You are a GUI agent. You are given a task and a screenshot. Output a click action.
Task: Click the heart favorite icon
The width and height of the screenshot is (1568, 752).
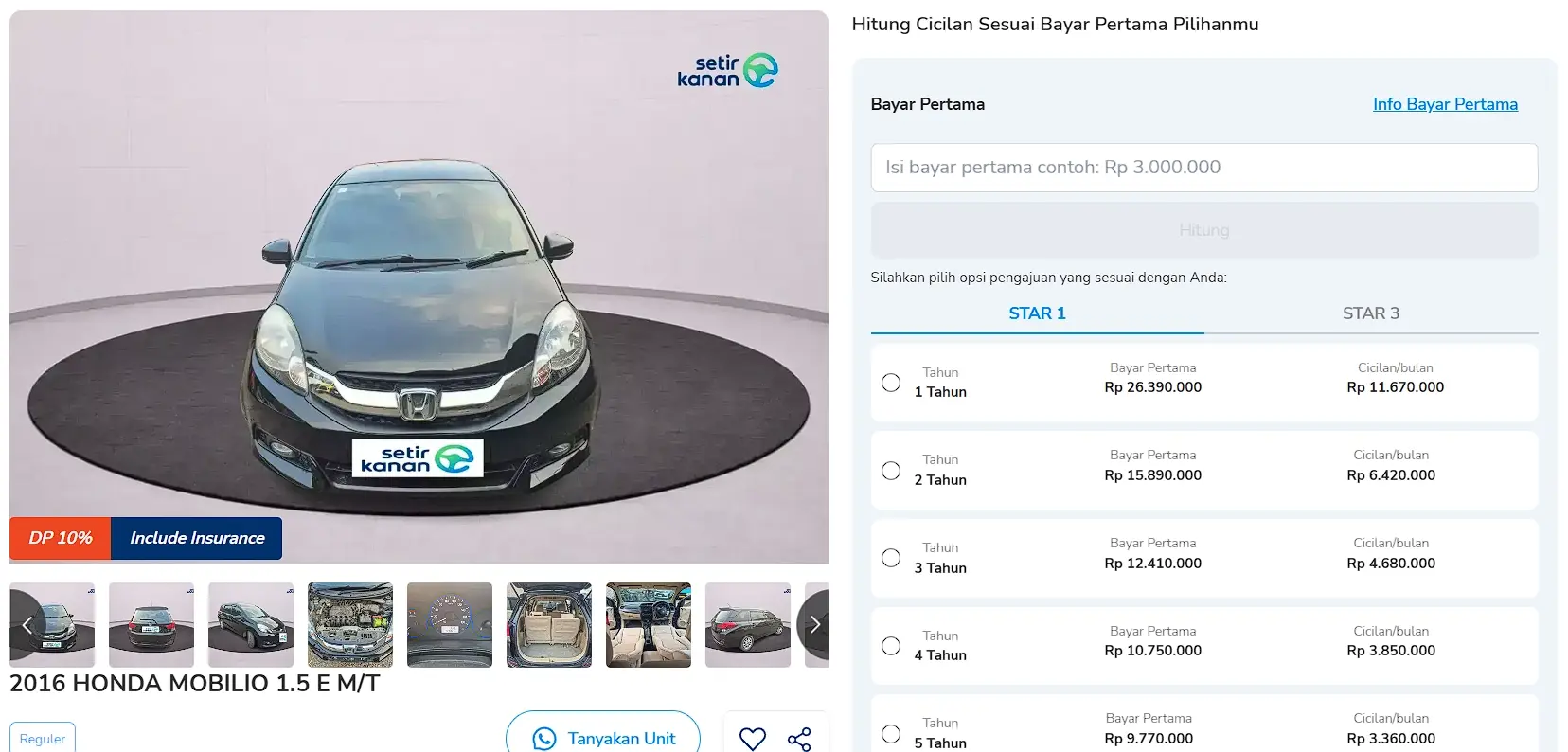pyautogui.click(x=753, y=739)
